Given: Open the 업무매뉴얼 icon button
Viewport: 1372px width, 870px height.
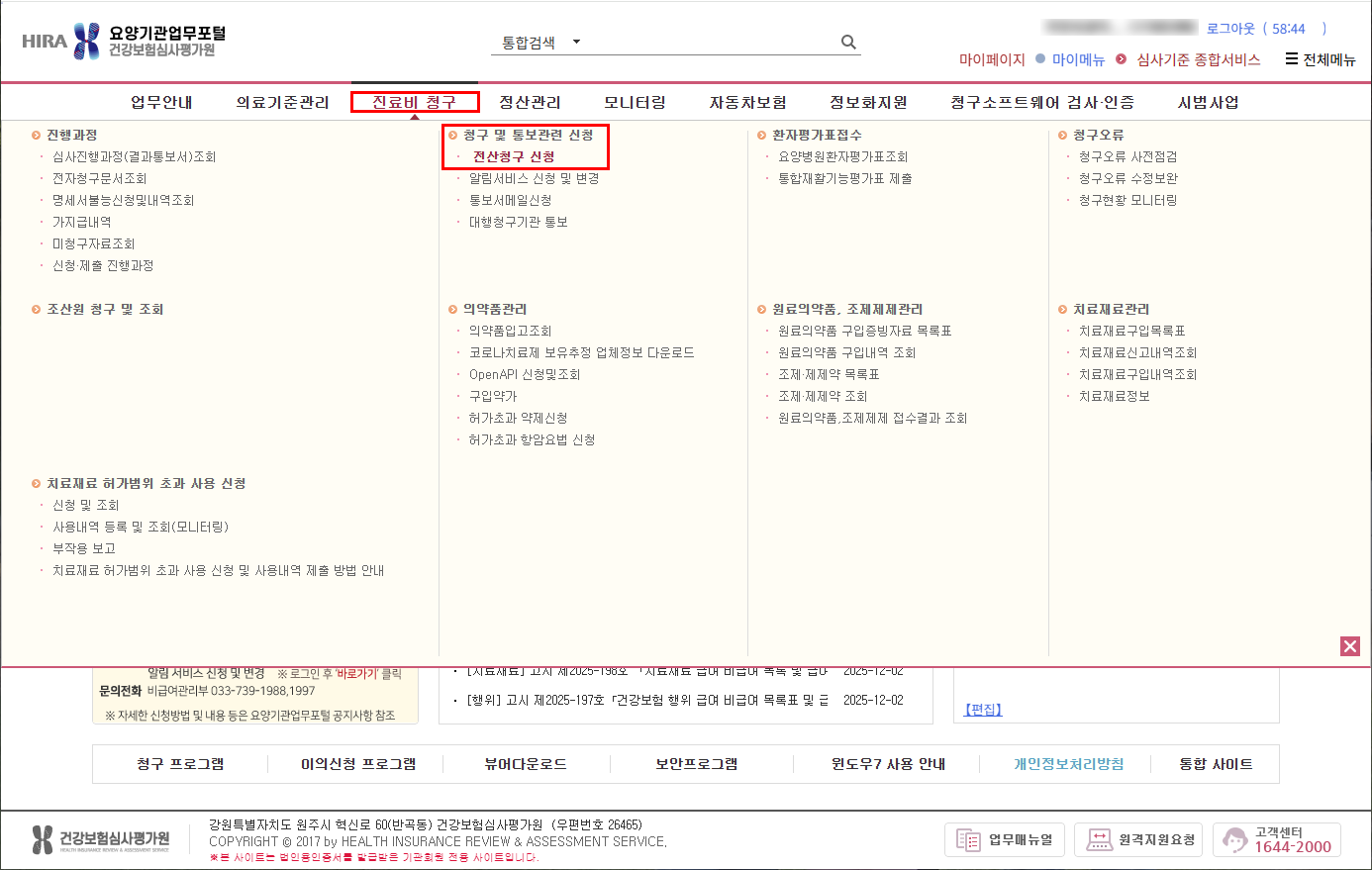Looking at the screenshot, I should [1004, 840].
